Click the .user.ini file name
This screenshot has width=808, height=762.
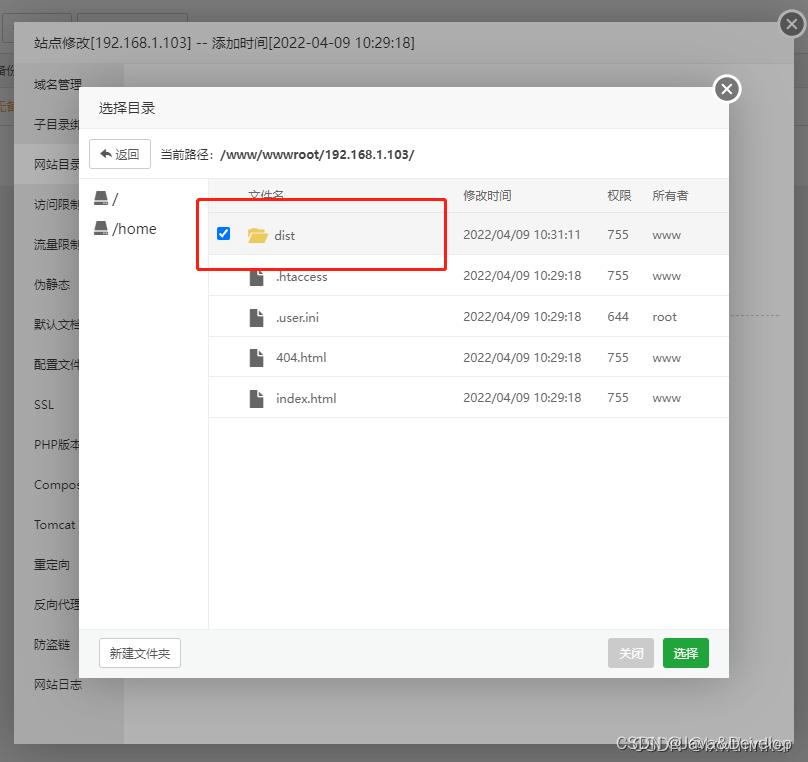297,317
